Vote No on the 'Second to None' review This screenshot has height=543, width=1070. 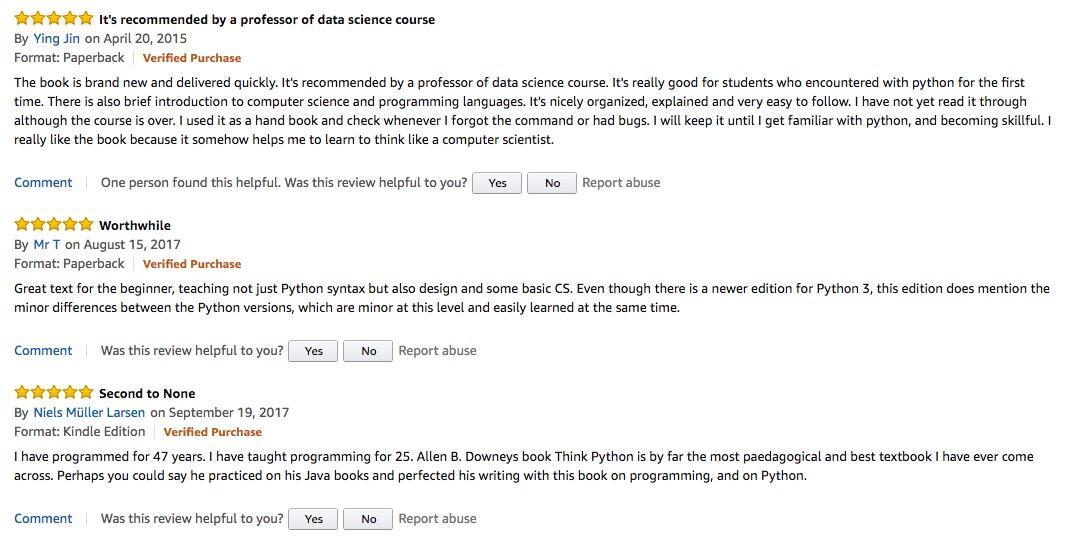pos(369,519)
